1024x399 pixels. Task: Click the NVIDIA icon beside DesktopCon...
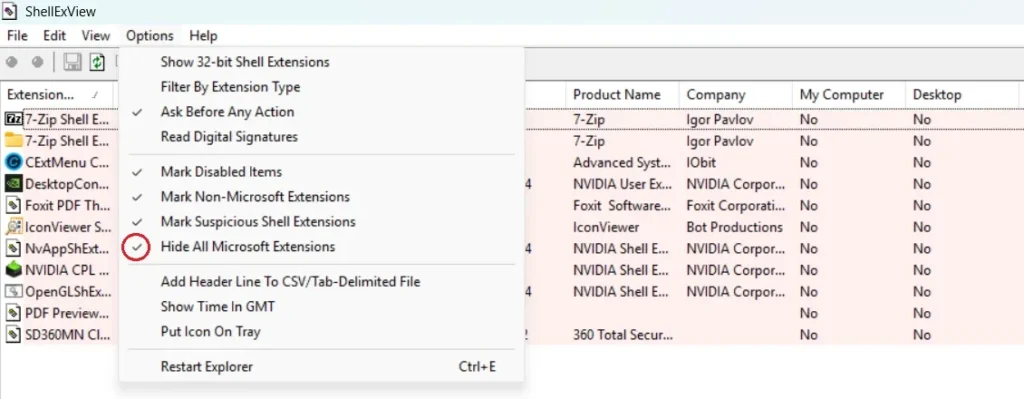pyautogui.click(x=14, y=184)
